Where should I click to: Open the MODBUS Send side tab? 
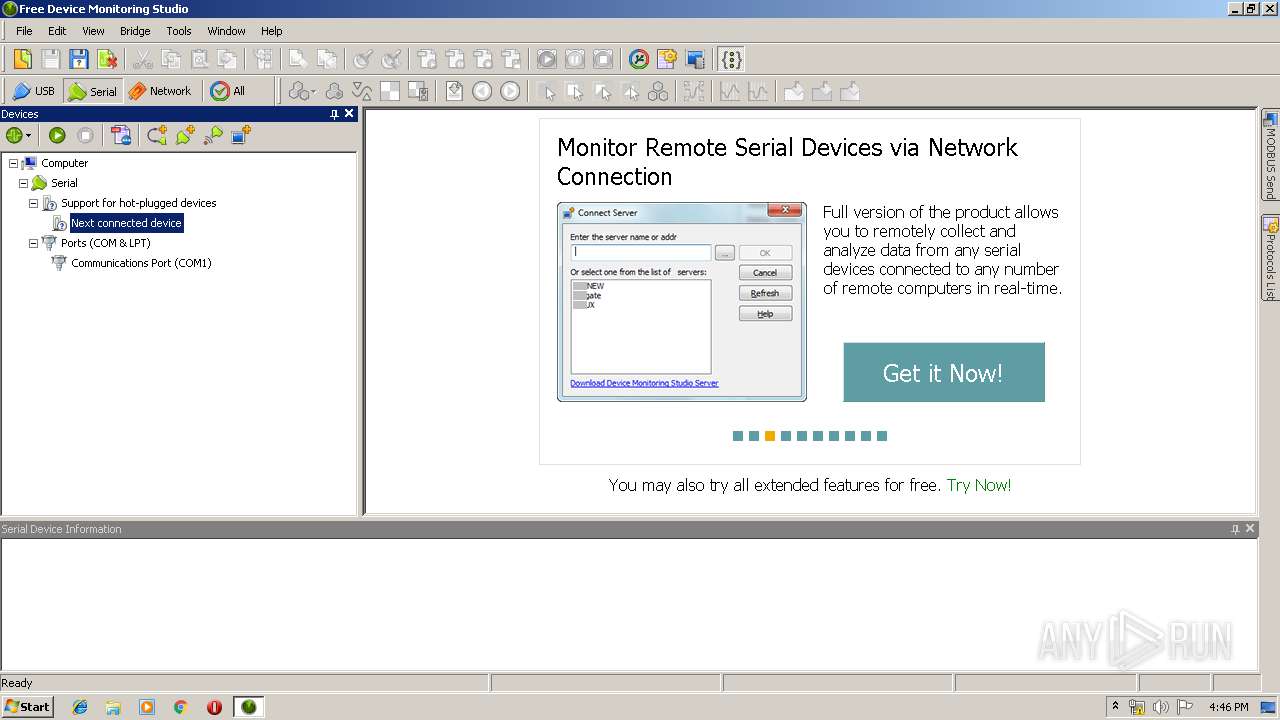[1270, 154]
